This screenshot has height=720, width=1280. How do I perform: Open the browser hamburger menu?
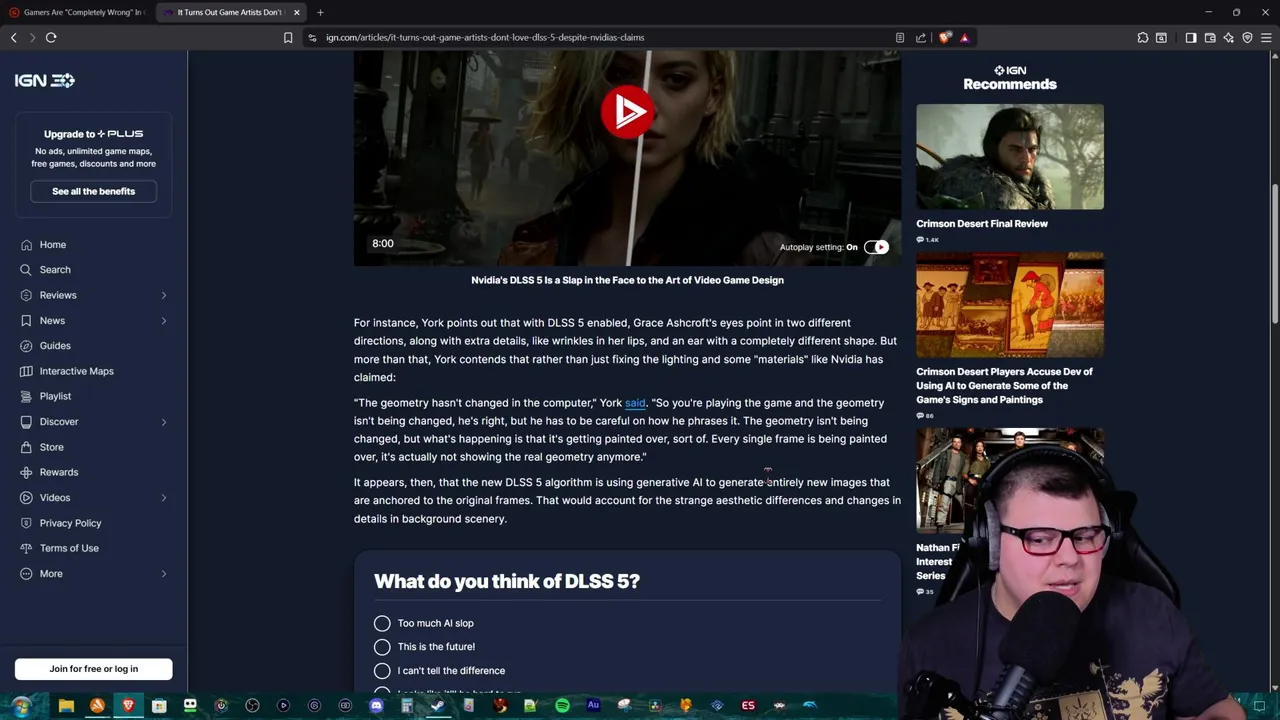tap(1266, 37)
